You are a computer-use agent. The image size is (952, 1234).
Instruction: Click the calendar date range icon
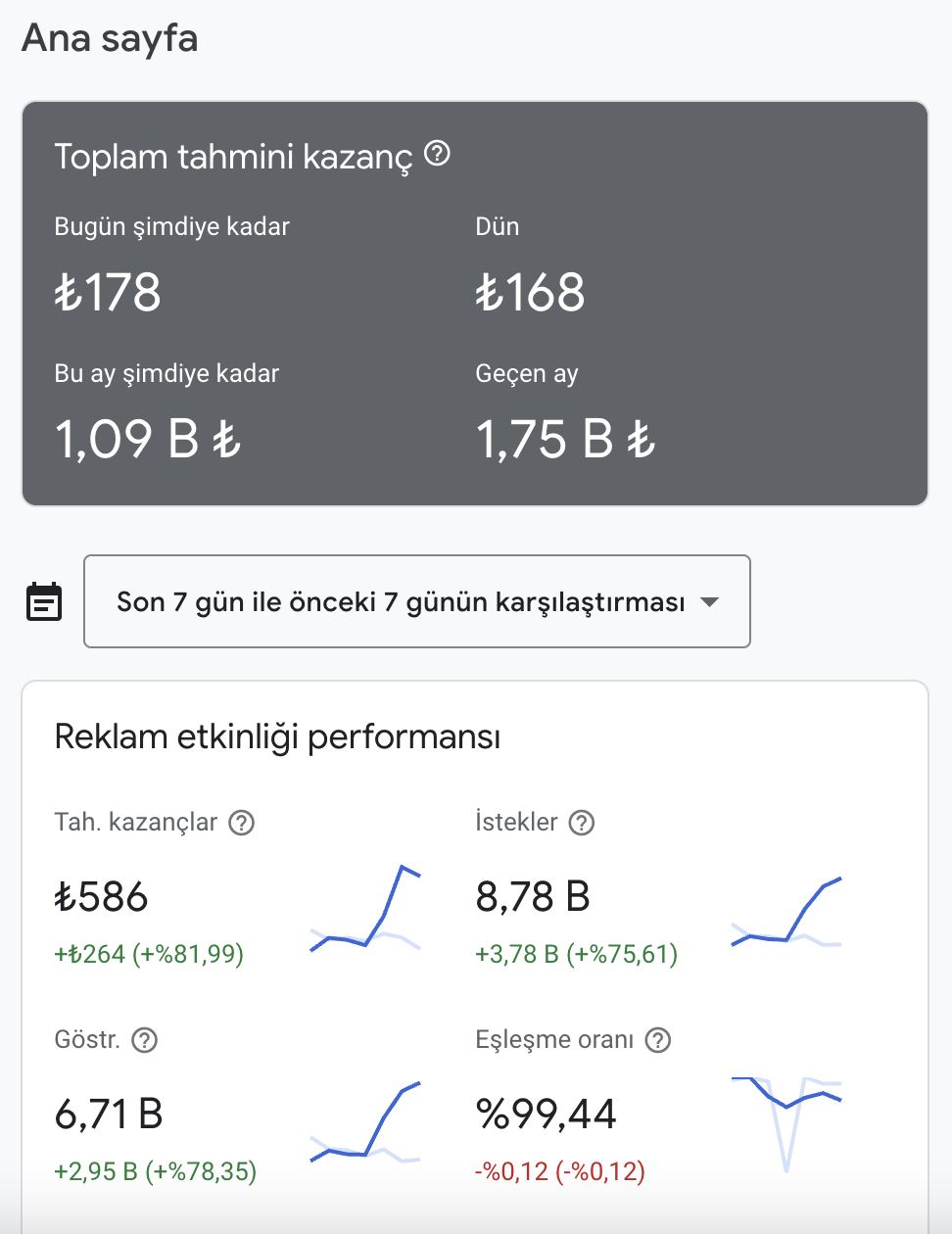(44, 601)
